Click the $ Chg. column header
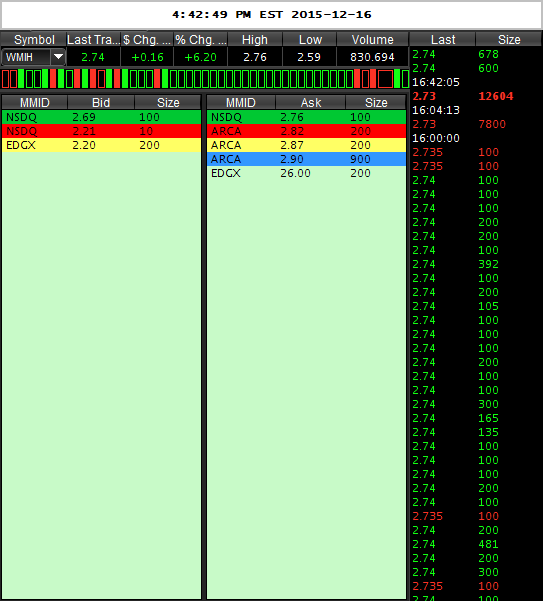This screenshot has width=543, height=601. 147,39
